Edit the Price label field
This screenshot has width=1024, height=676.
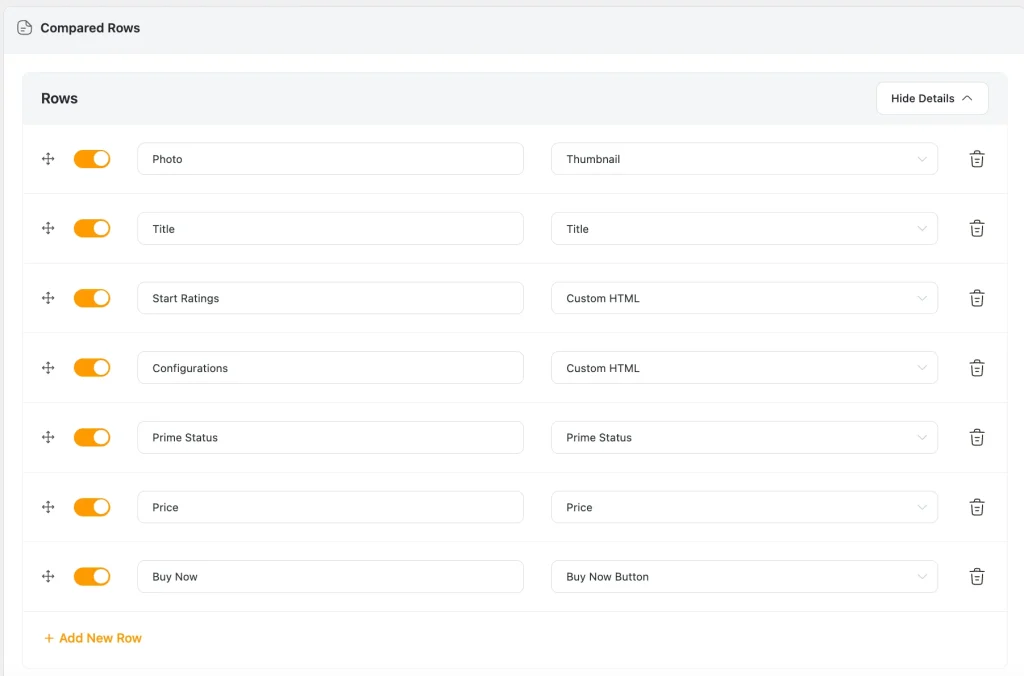pyautogui.click(x=330, y=507)
